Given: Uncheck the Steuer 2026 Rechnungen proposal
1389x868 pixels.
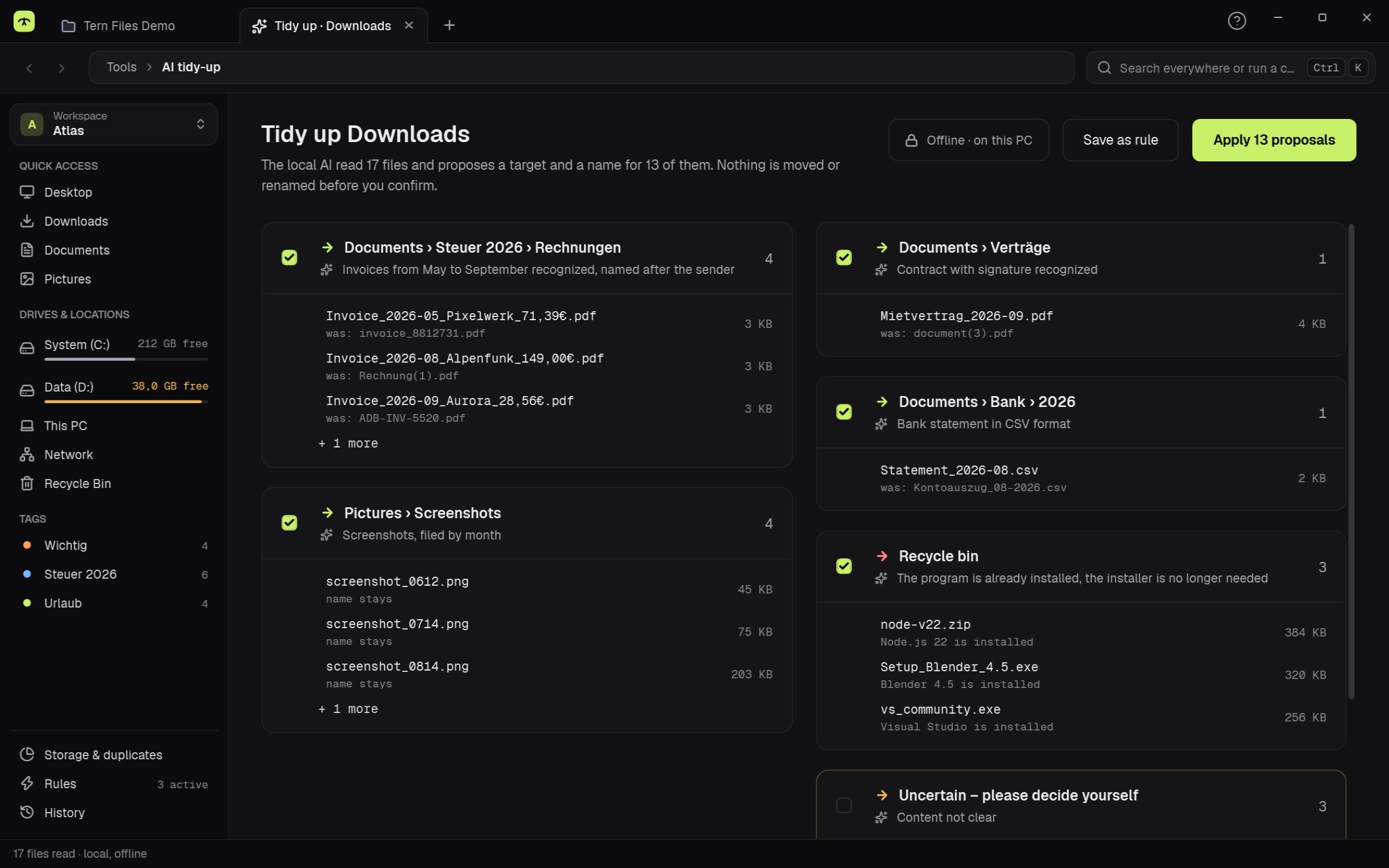Looking at the screenshot, I should [x=289, y=258].
